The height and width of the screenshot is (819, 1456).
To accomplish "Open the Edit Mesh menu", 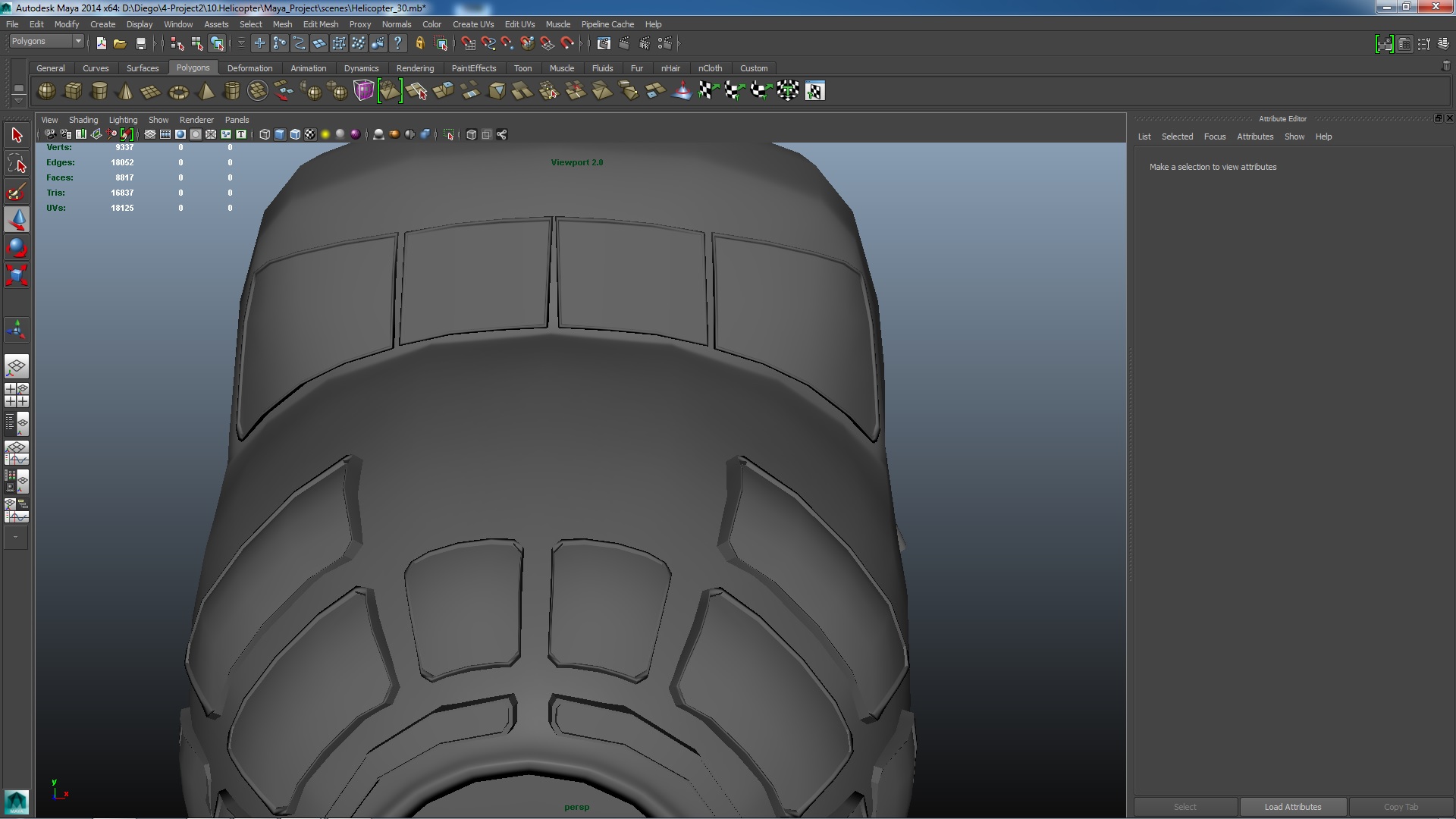I will [x=320, y=24].
